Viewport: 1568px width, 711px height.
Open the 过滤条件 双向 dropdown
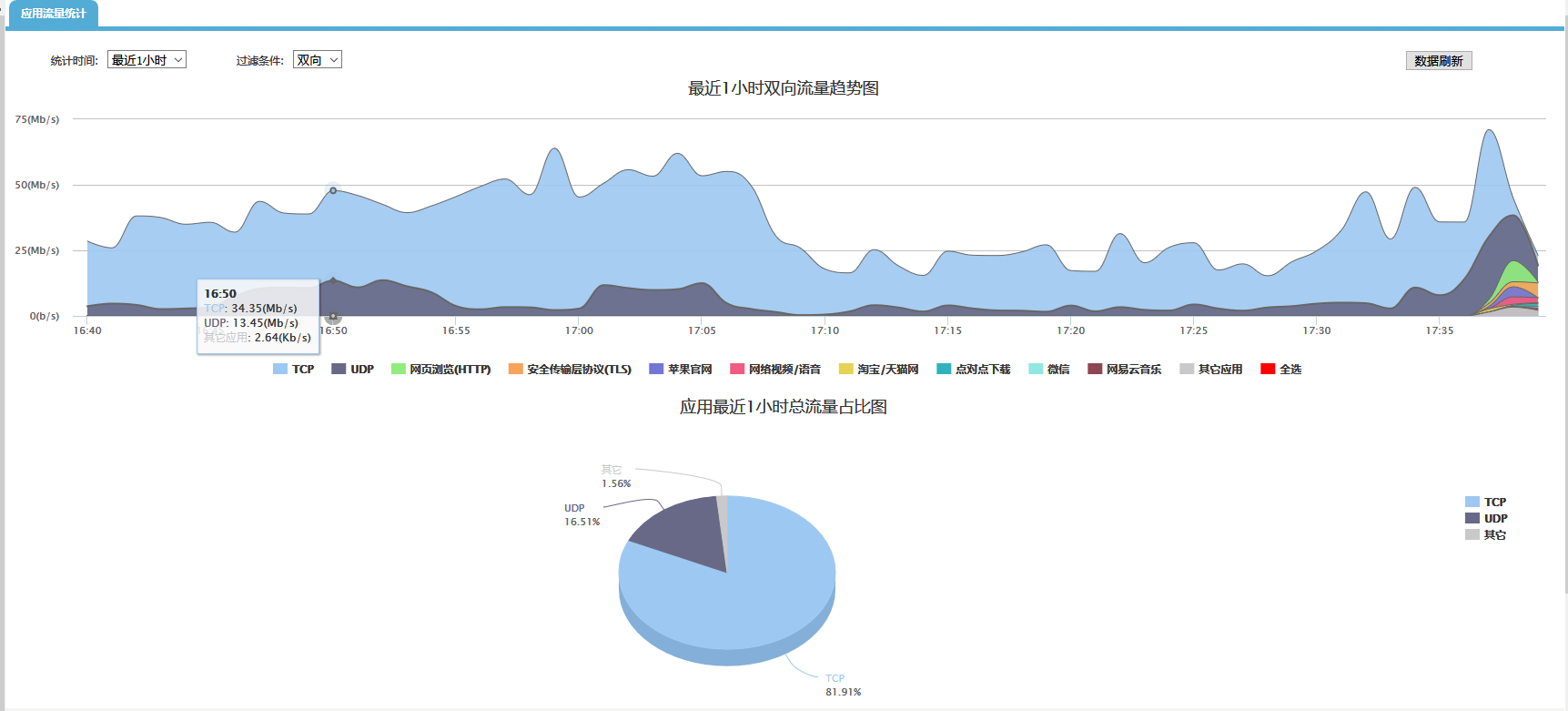[317, 59]
